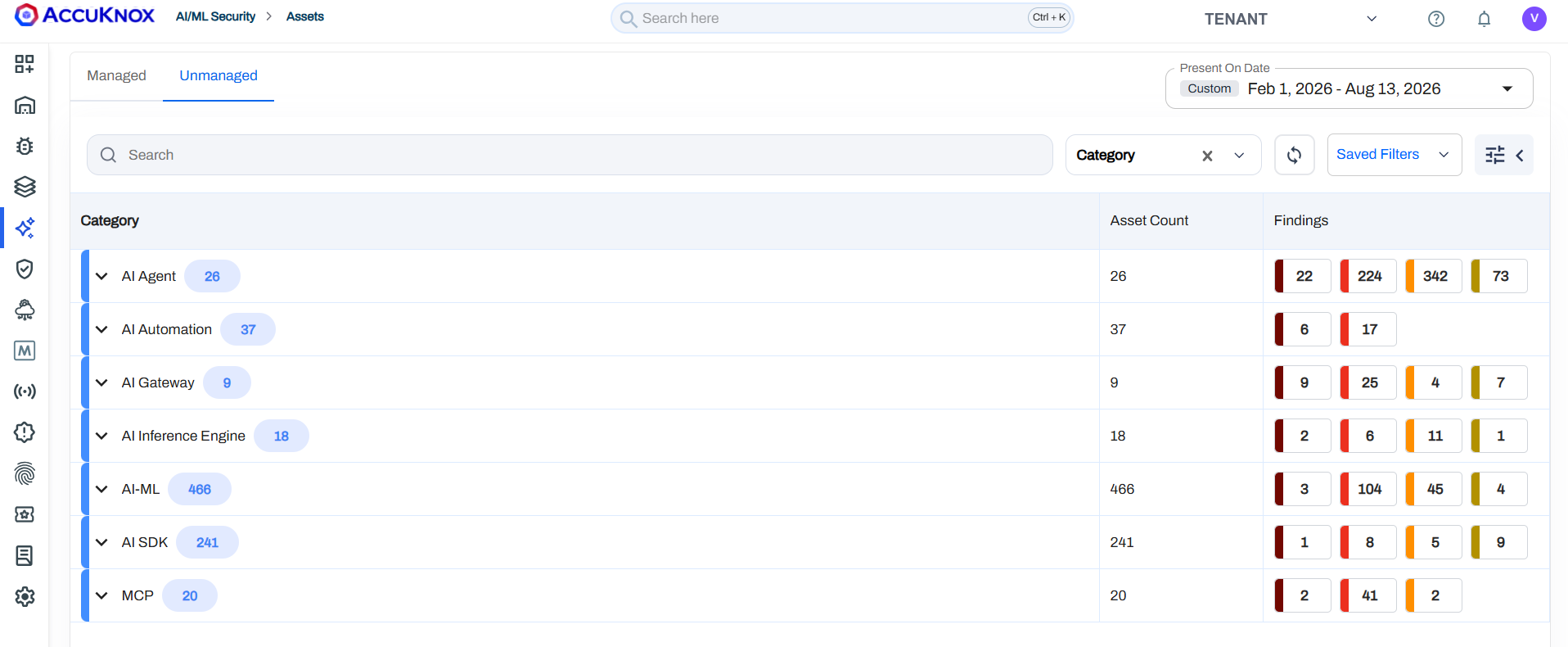Click the broadcast signal sidebar icon
The width and height of the screenshot is (1568, 647).
point(25,391)
